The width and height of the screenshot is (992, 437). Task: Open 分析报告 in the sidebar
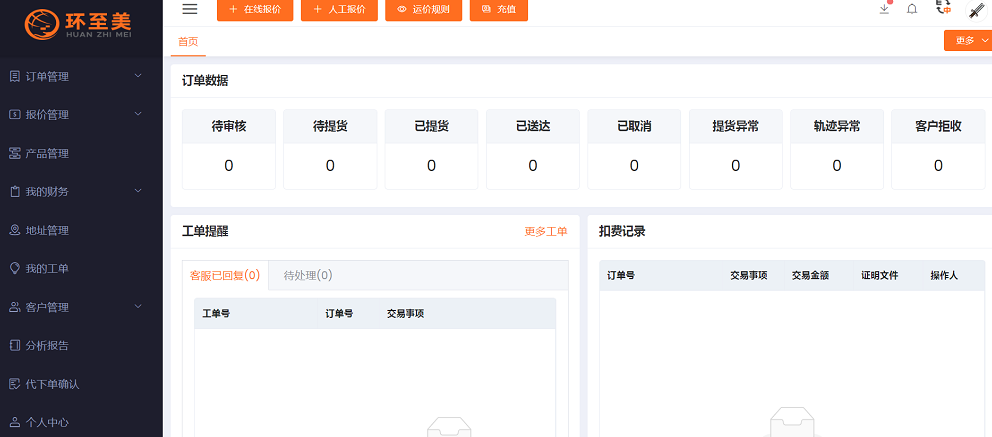click(47, 345)
